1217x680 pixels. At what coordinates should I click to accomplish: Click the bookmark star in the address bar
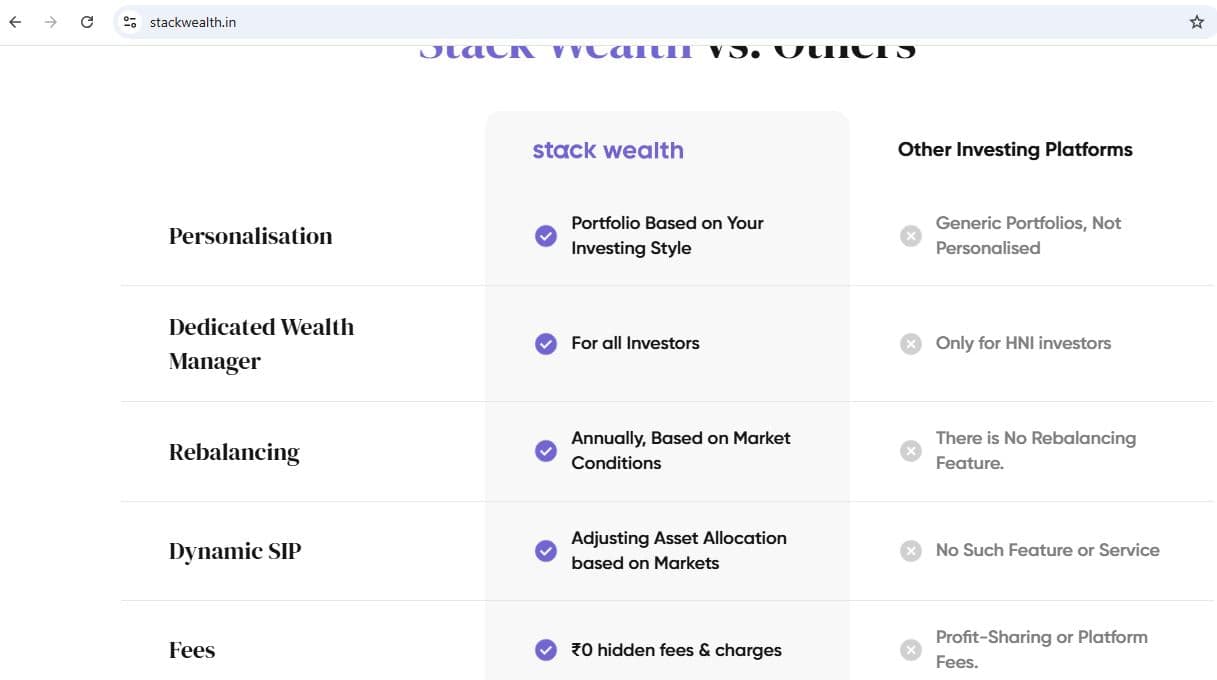click(x=1196, y=21)
